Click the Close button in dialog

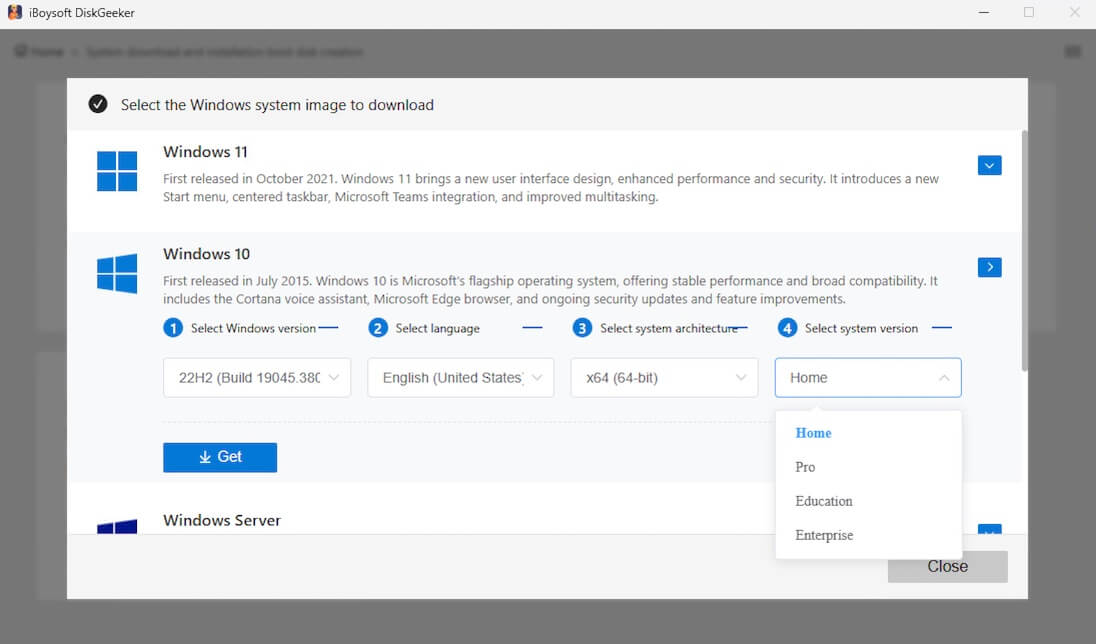[948, 566]
